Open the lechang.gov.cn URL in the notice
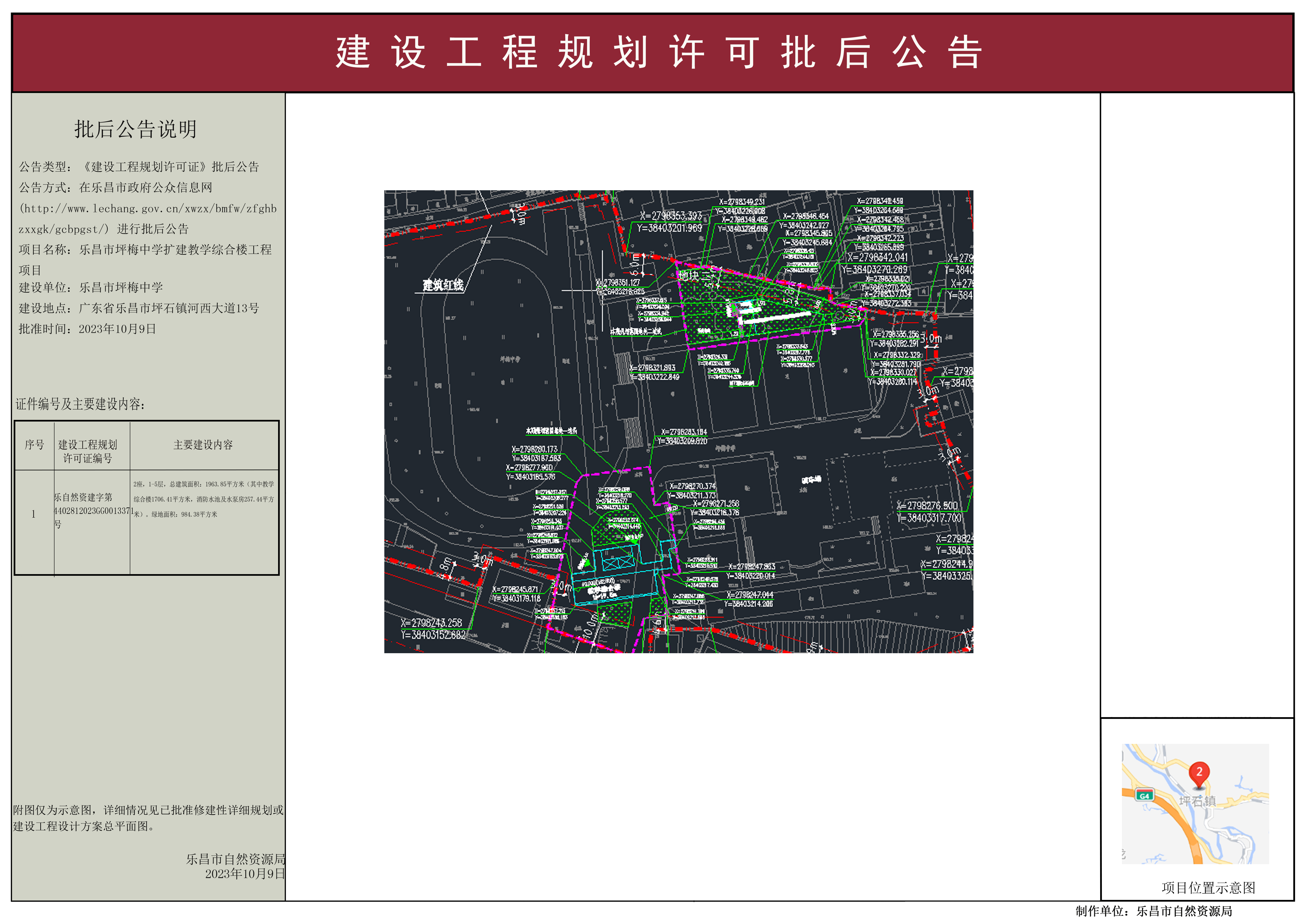Screen dimensions: 1306x924 pos(148,218)
